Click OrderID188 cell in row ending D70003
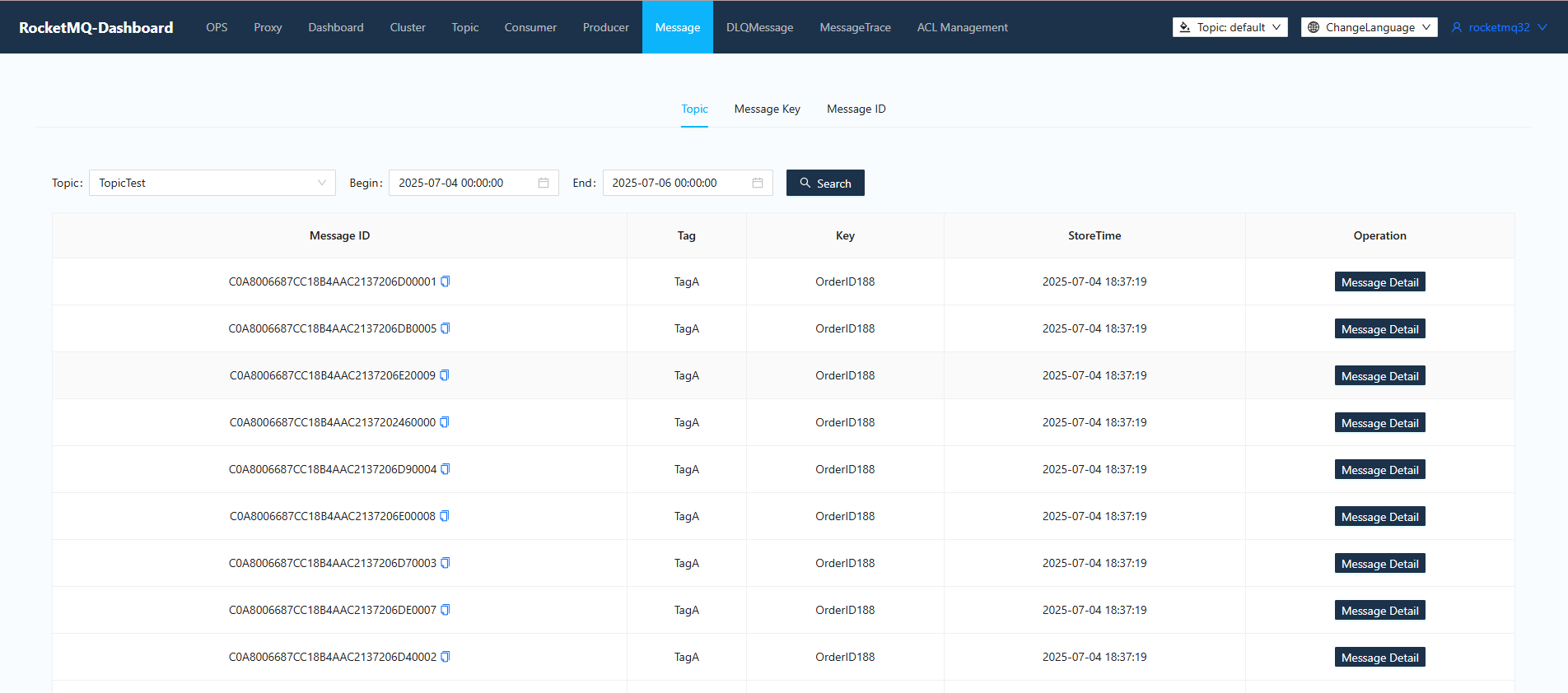 845,563
